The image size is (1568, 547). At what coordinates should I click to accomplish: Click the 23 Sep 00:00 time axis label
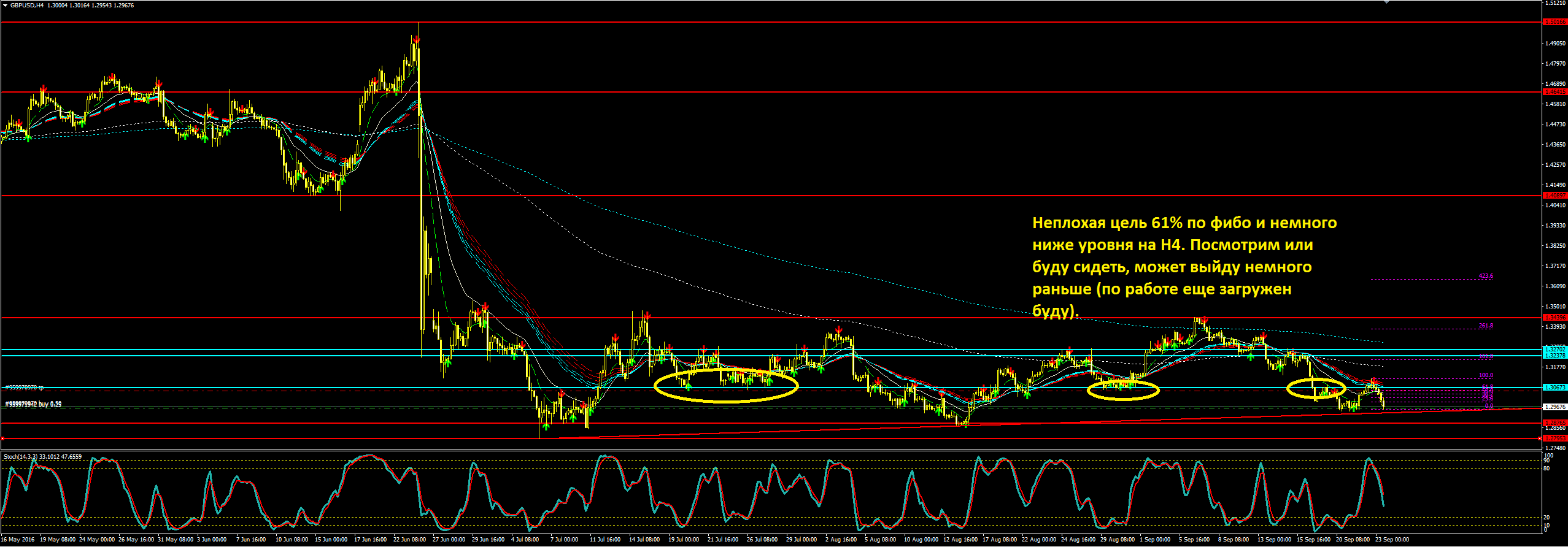[x=1392, y=540]
